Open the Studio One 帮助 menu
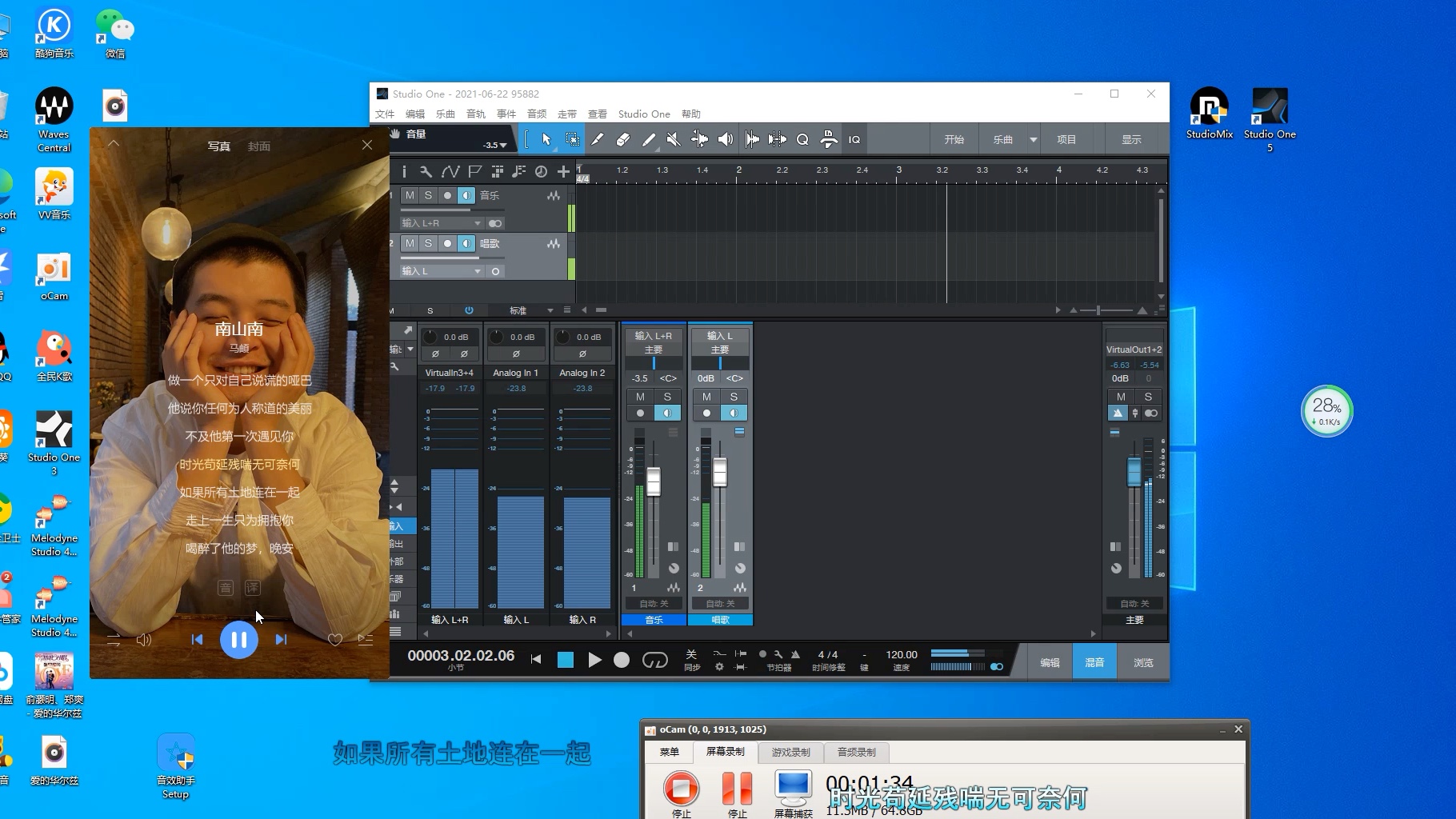Screen dimensions: 1456x819 (691, 114)
